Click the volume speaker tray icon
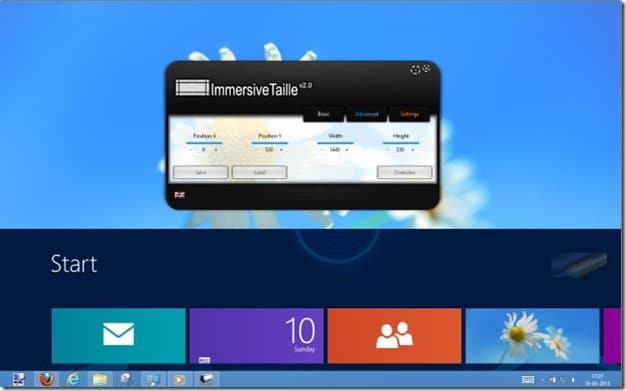This screenshot has height=391, width=626. 574,380
